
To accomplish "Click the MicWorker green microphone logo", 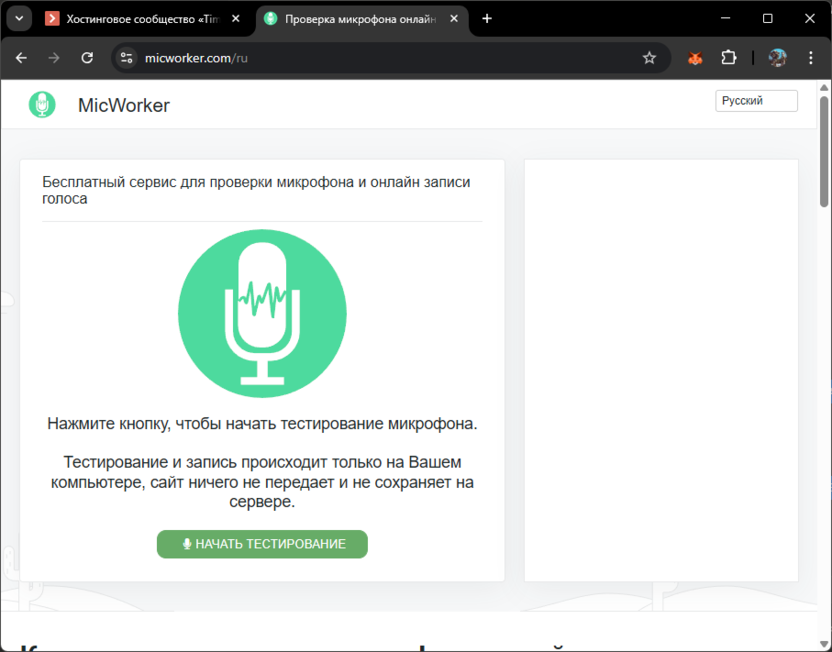I will point(42,105).
